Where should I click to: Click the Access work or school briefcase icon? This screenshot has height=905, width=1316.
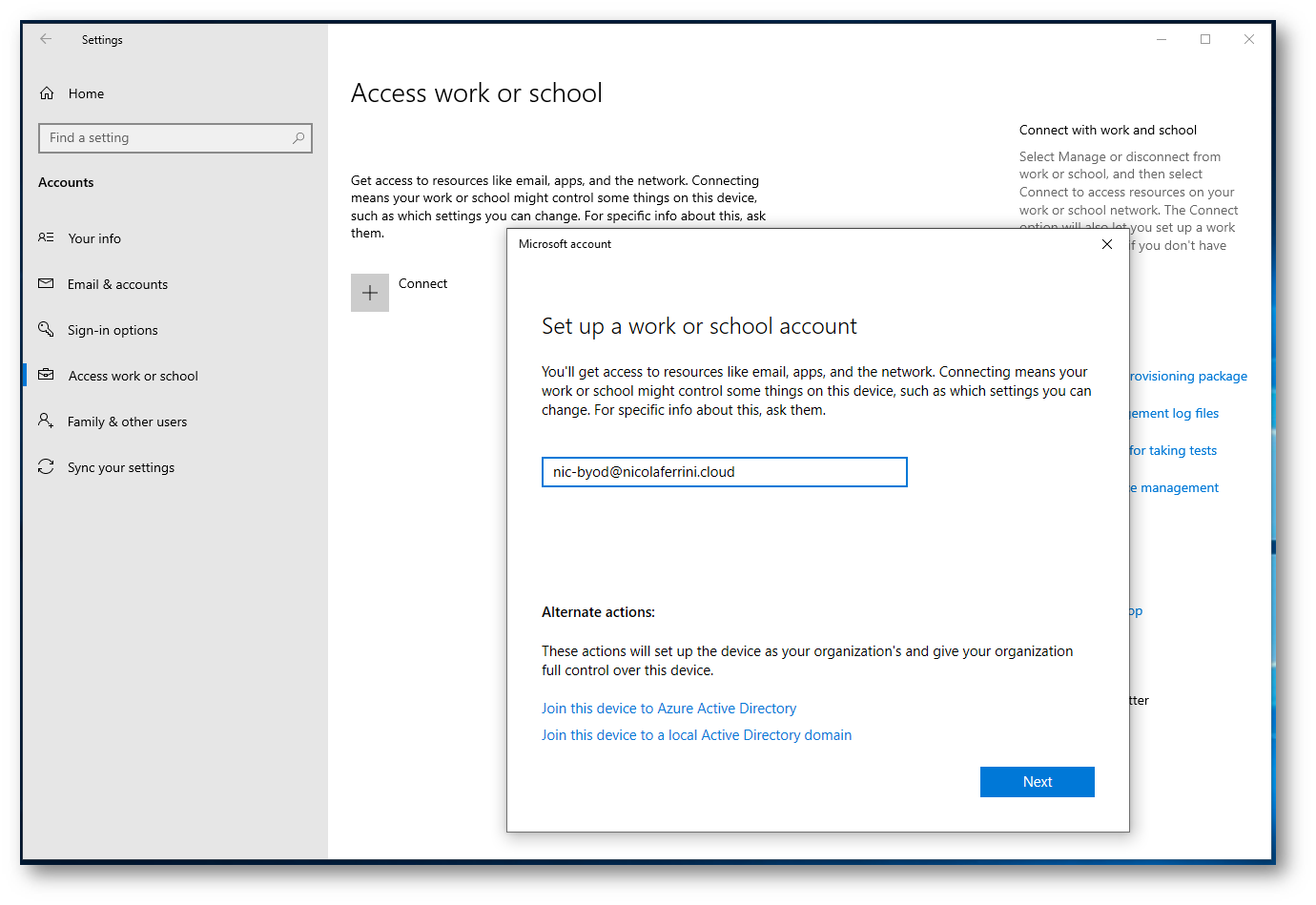pos(46,375)
